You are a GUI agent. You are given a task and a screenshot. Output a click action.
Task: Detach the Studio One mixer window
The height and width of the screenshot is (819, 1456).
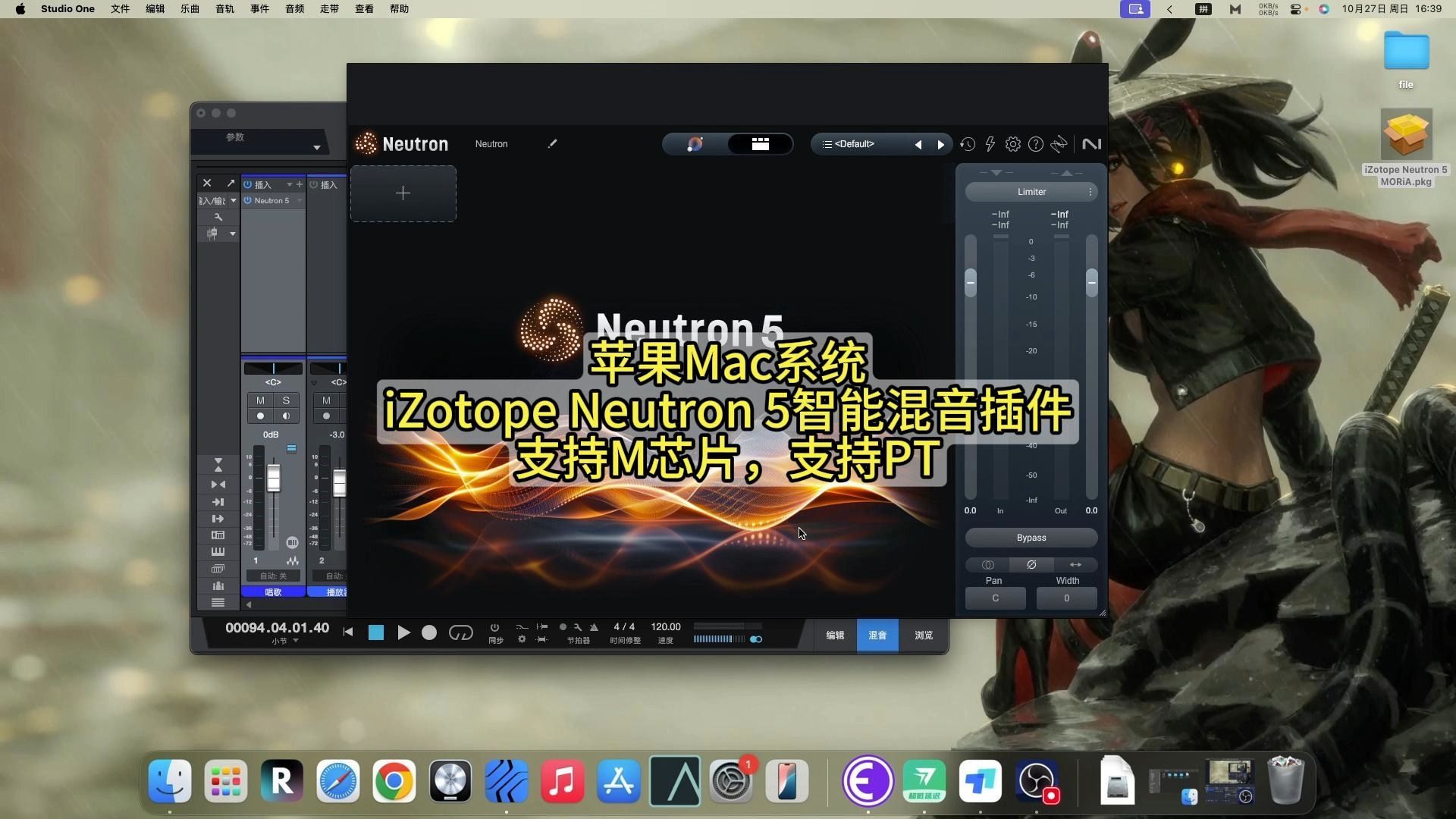pos(231,183)
